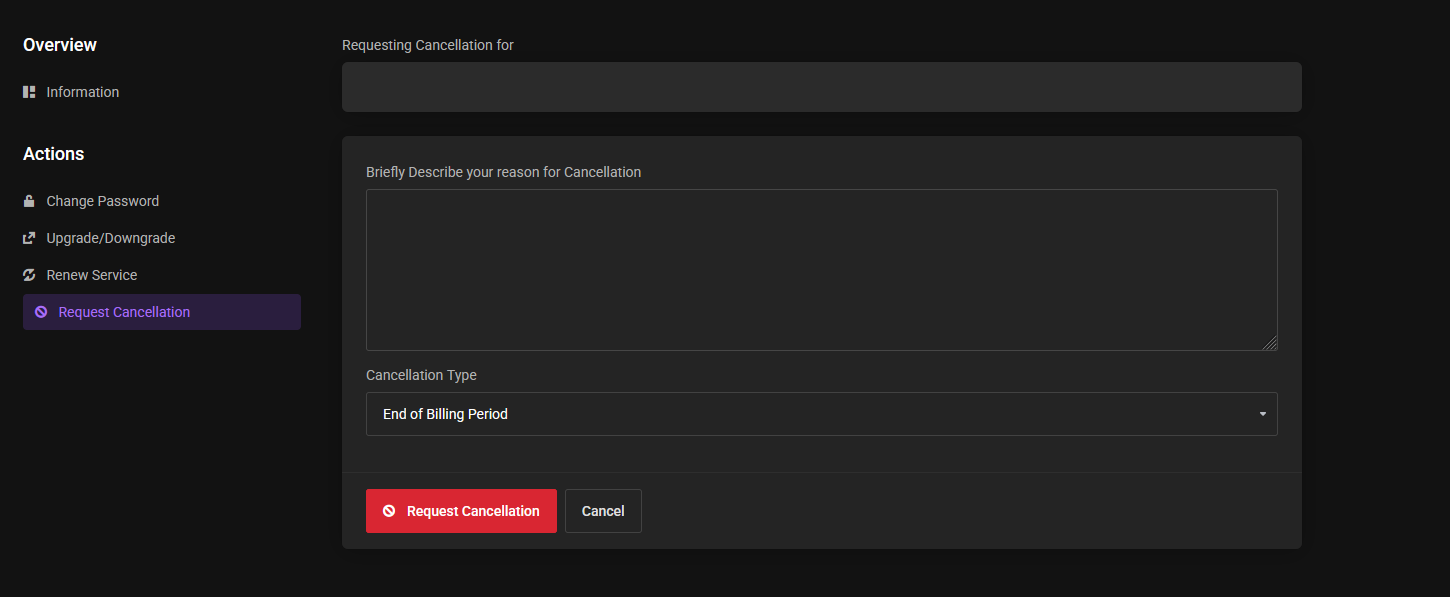This screenshot has width=1450, height=597.
Task: Click the textarea resize handle corner
Action: (x=1270, y=343)
